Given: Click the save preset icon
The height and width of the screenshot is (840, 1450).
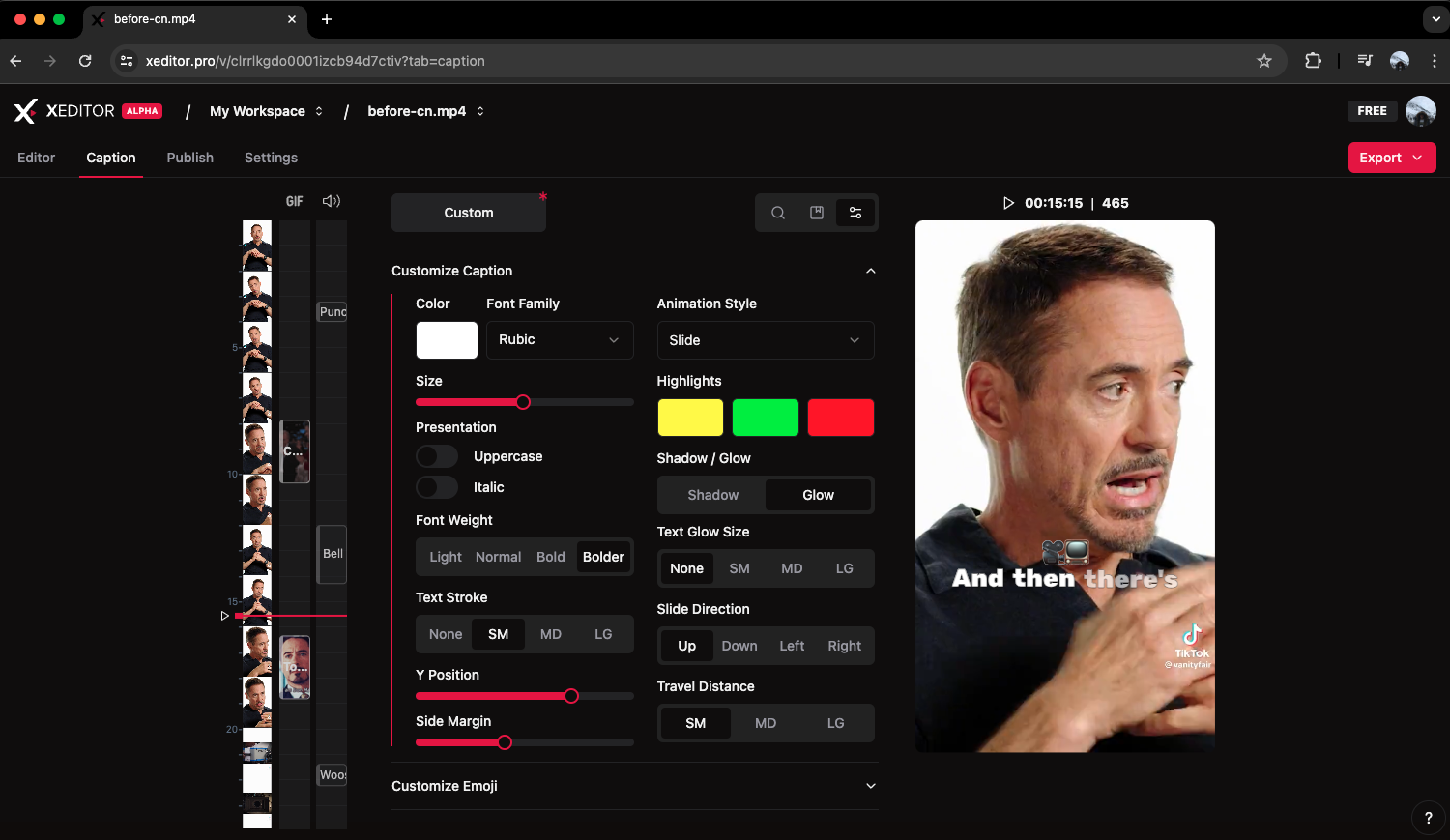Looking at the screenshot, I should tap(817, 213).
